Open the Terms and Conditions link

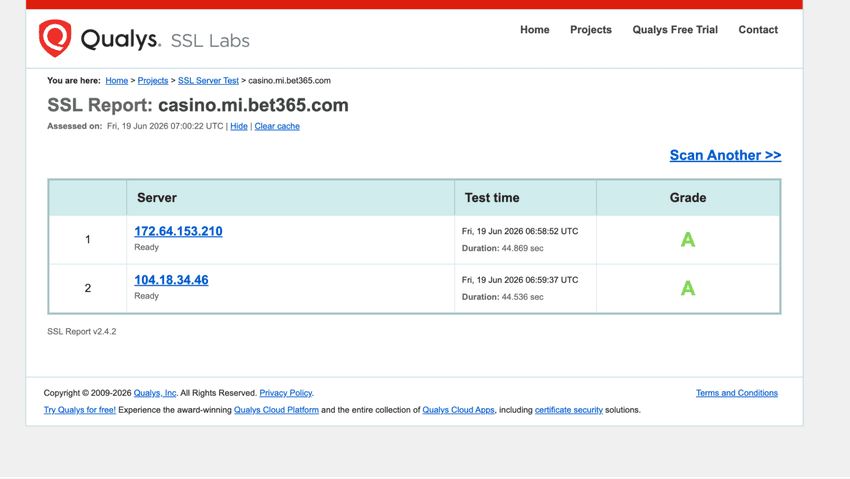(x=737, y=393)
